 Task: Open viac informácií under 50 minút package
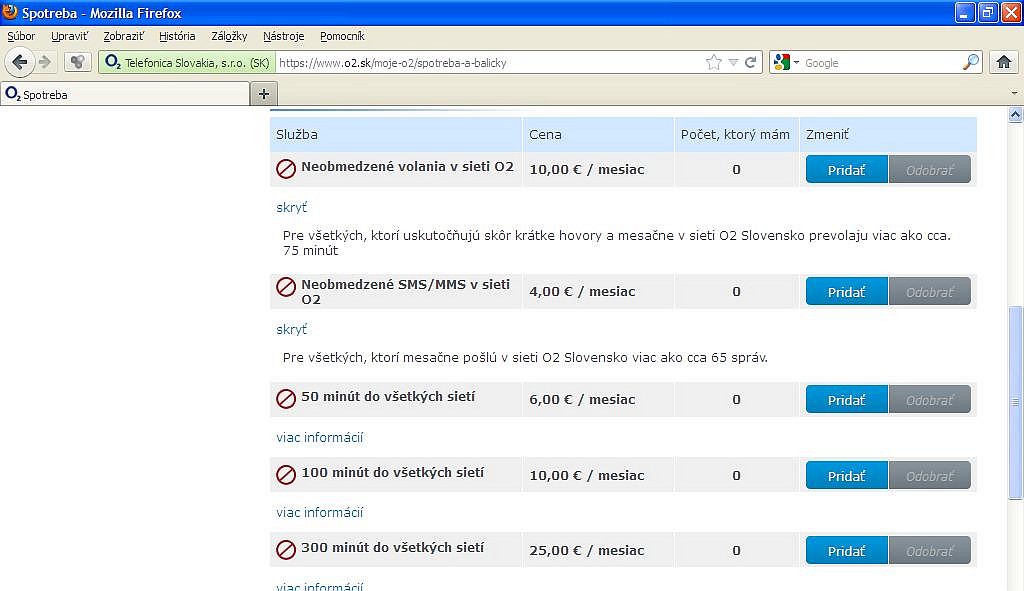319,437
